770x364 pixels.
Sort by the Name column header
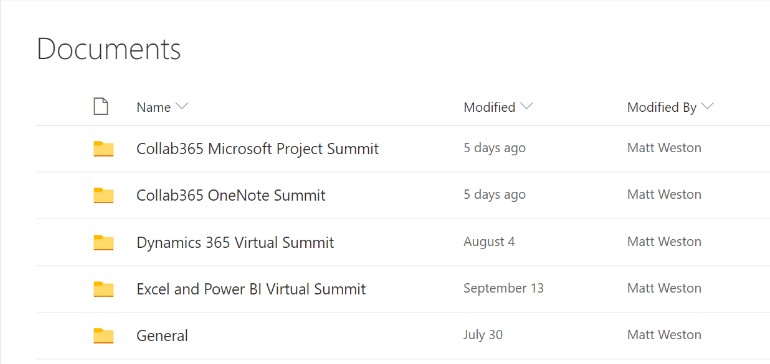(x=154, y=107)
